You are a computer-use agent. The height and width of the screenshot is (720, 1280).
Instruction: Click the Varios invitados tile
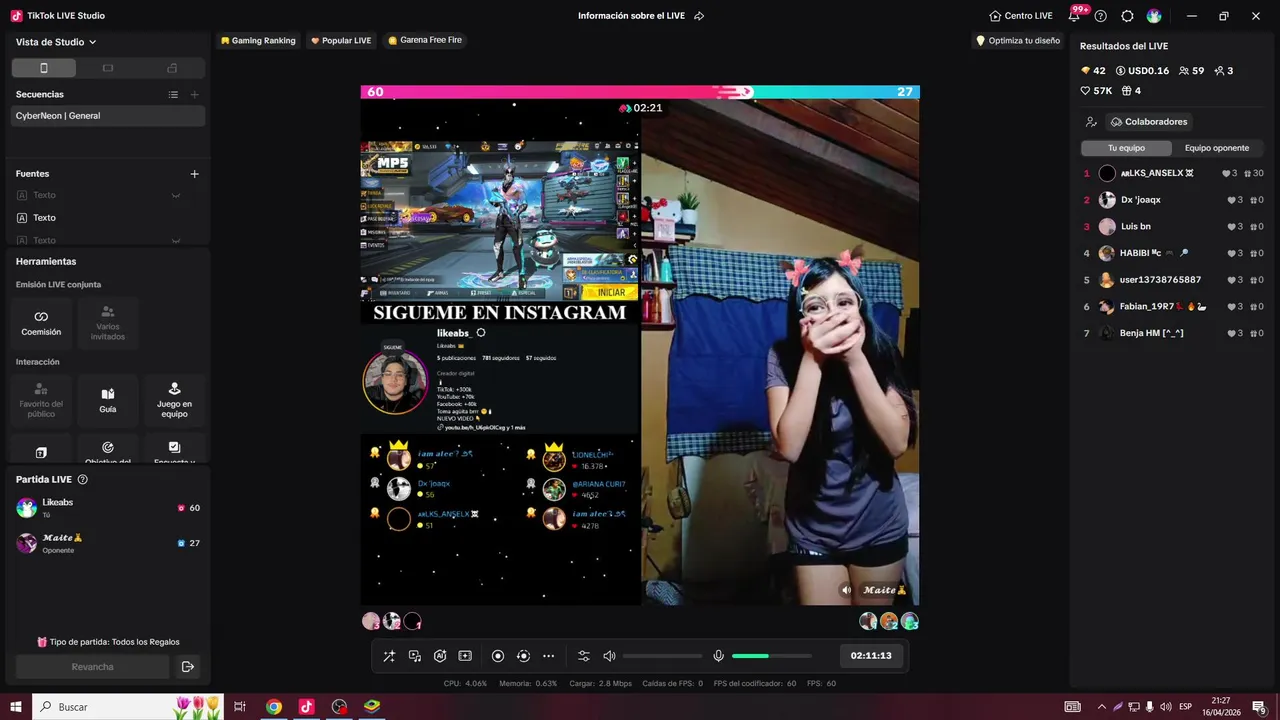pos(108,323)
